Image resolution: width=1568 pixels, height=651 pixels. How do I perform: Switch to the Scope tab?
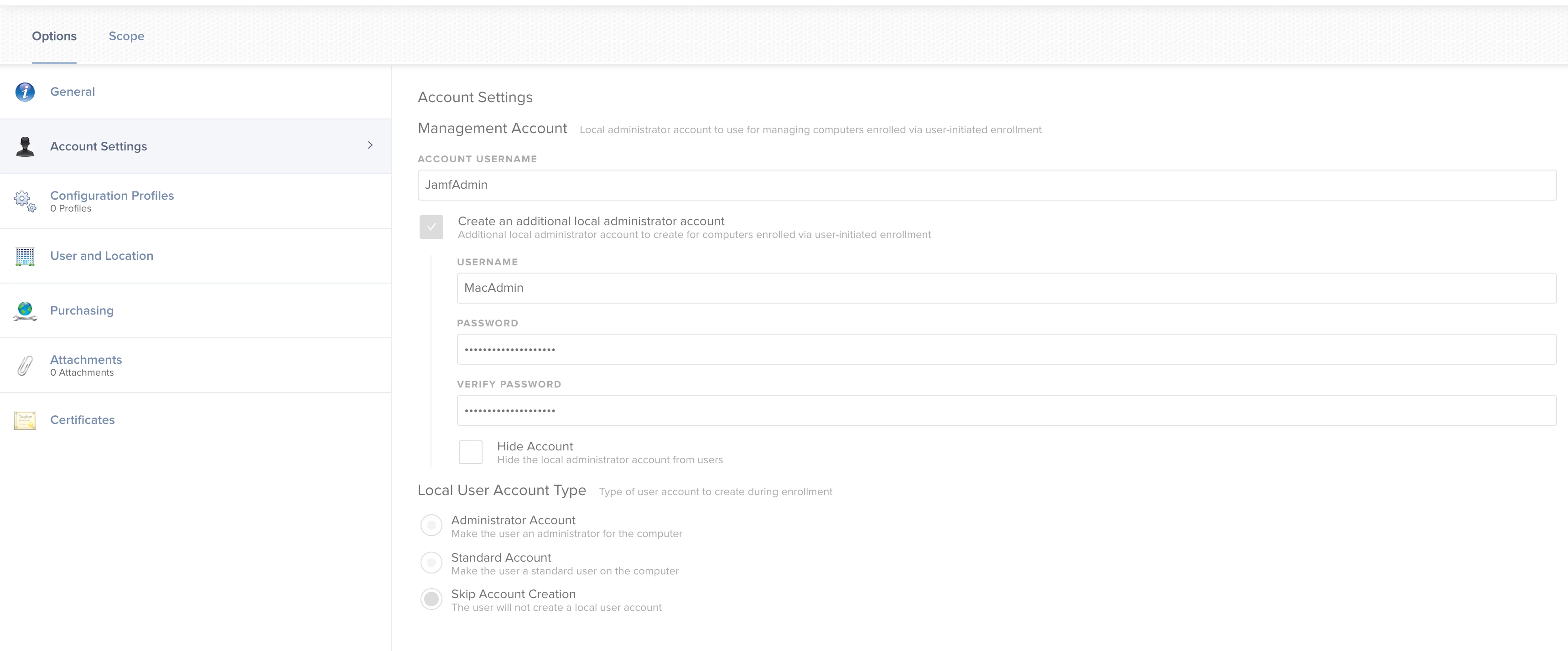pyautogui.click(x=127, y=36)
